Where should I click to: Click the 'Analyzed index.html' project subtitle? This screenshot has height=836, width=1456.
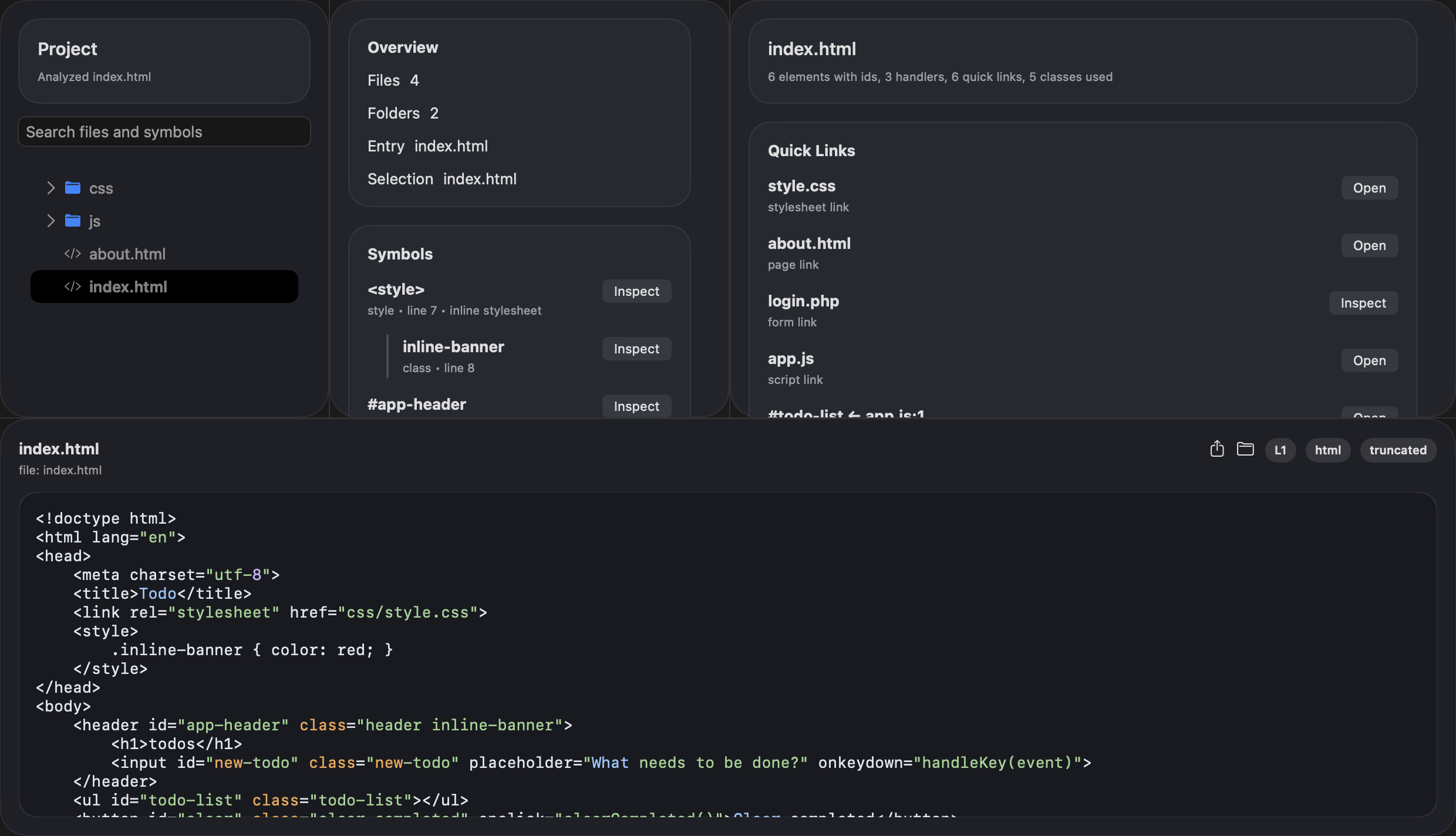pos(94,77)
